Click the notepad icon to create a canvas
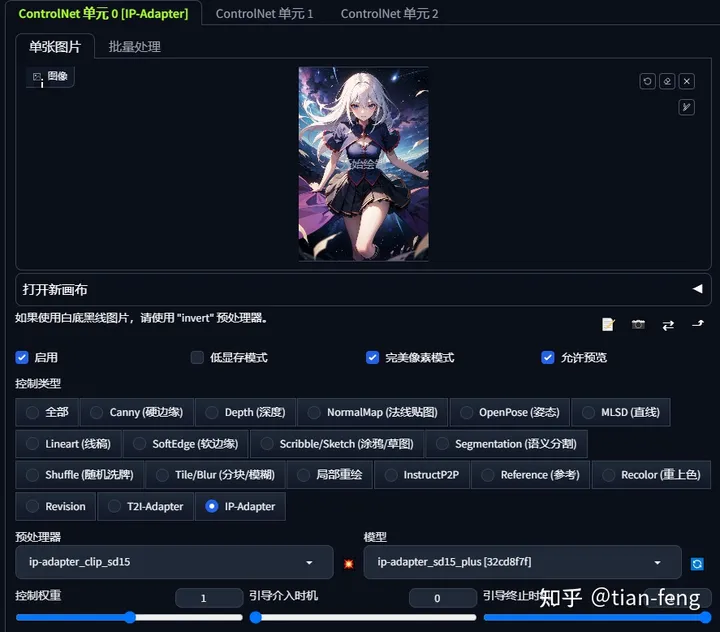 coord(608,325)
